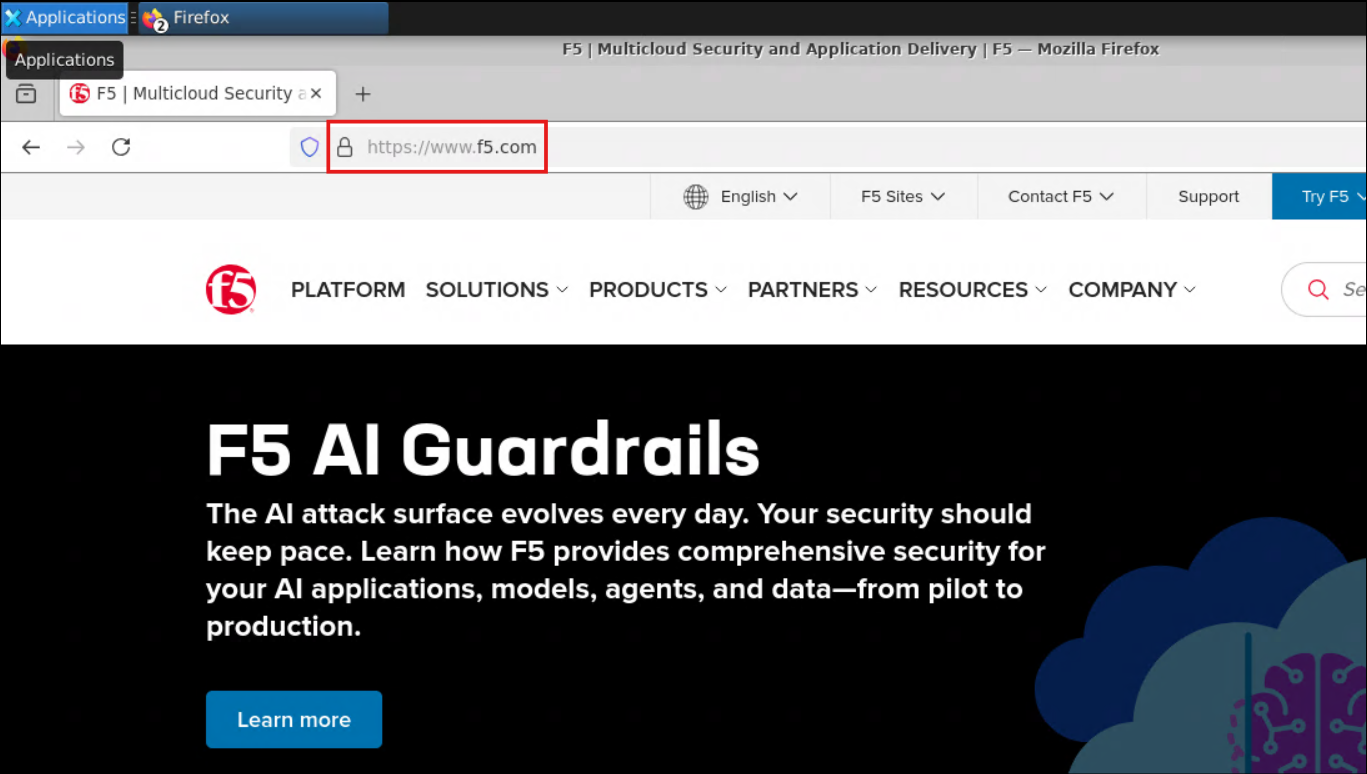Open the Support link
The image size is (1367, 774).
[x=1208, y=197]
